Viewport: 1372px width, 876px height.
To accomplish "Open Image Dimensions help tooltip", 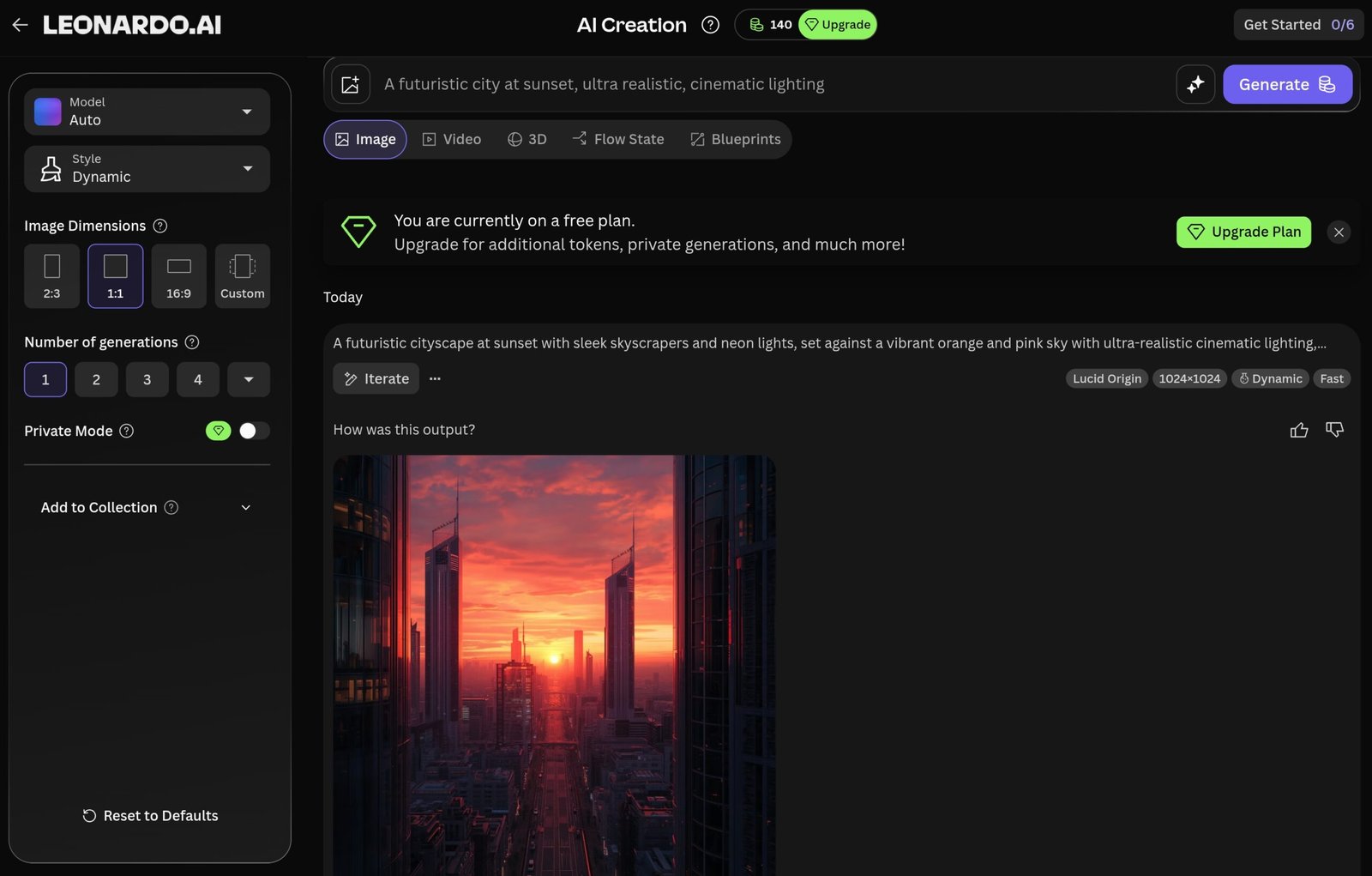I will (159, 226).
